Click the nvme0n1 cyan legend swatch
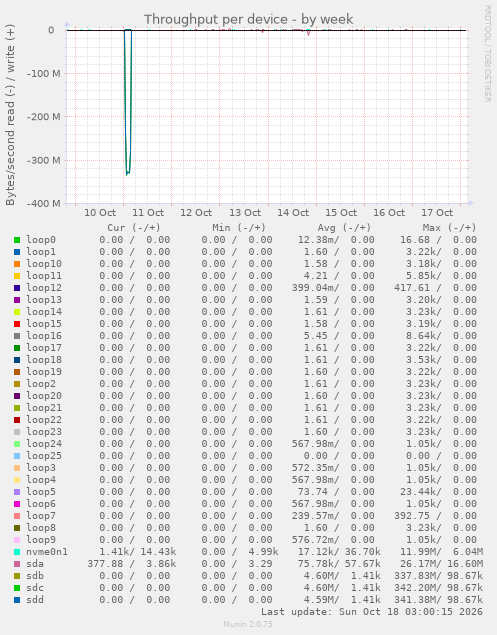 click(x=17, y=552)
